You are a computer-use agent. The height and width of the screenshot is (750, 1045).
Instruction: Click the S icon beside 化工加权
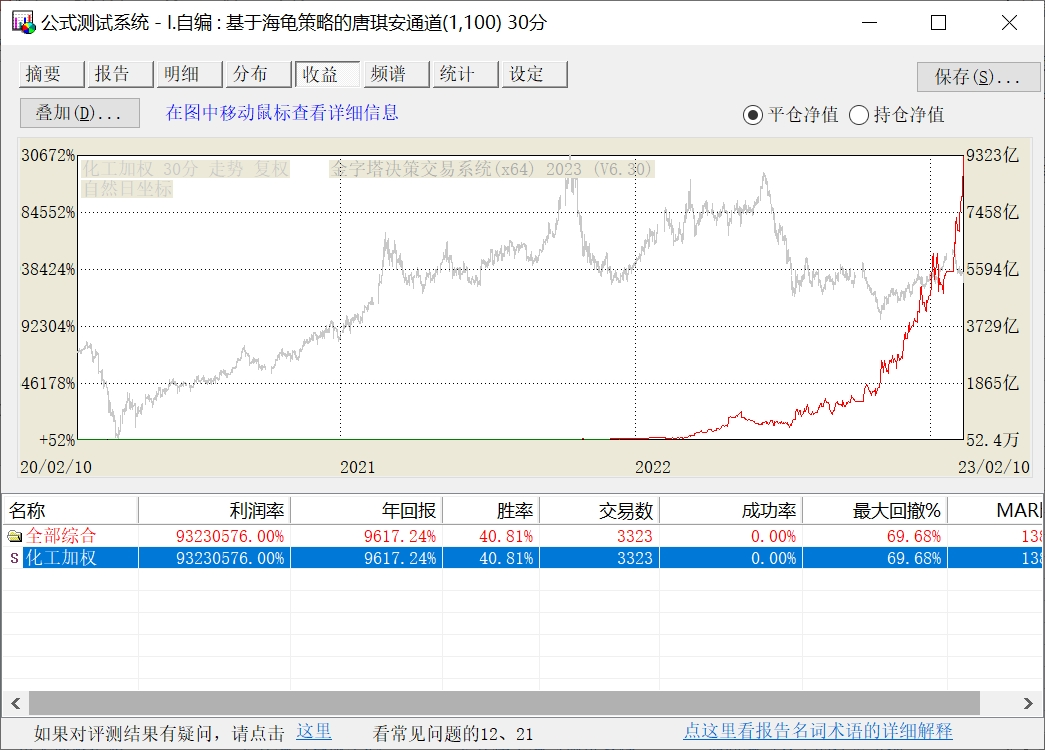pos(14,558)
